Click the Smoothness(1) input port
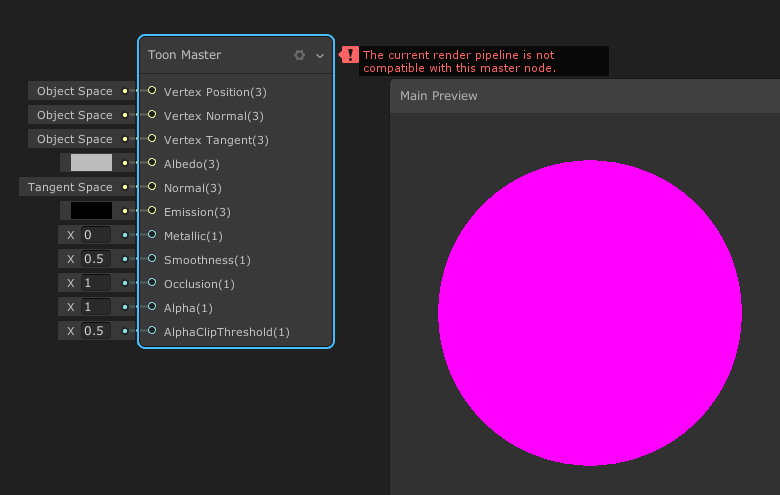 pos(152,259)
